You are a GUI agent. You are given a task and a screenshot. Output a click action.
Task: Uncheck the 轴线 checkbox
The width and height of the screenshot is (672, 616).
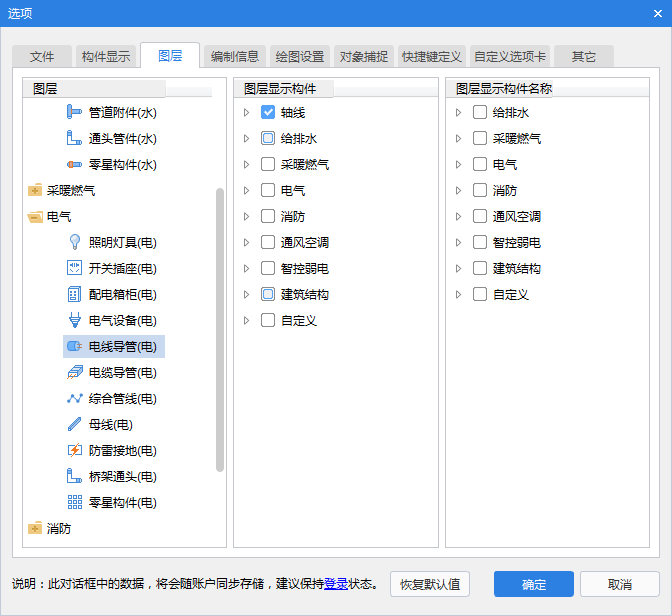pos(268,112)
